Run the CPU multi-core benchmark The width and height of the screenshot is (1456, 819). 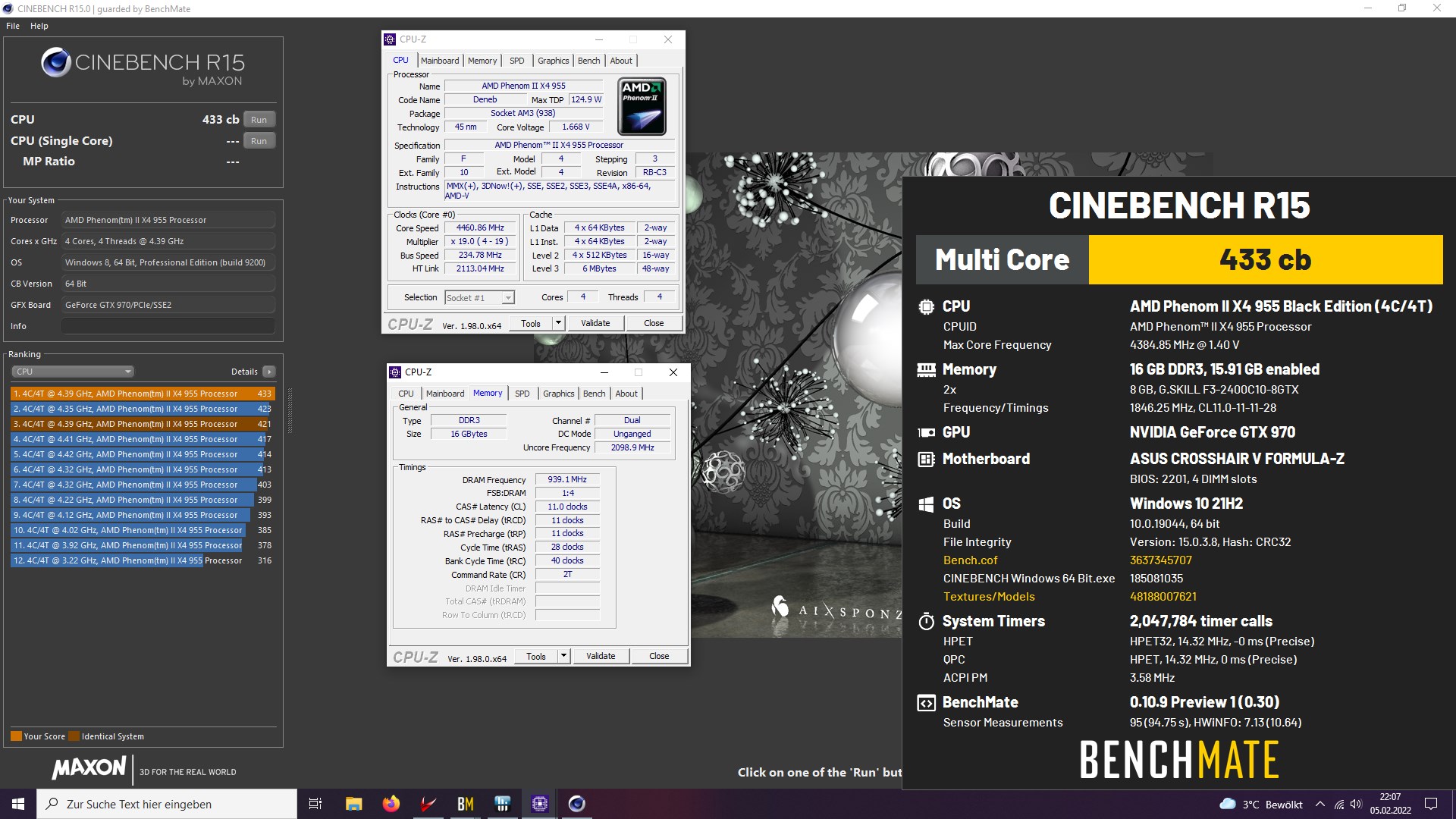click(x=259, y=120)
